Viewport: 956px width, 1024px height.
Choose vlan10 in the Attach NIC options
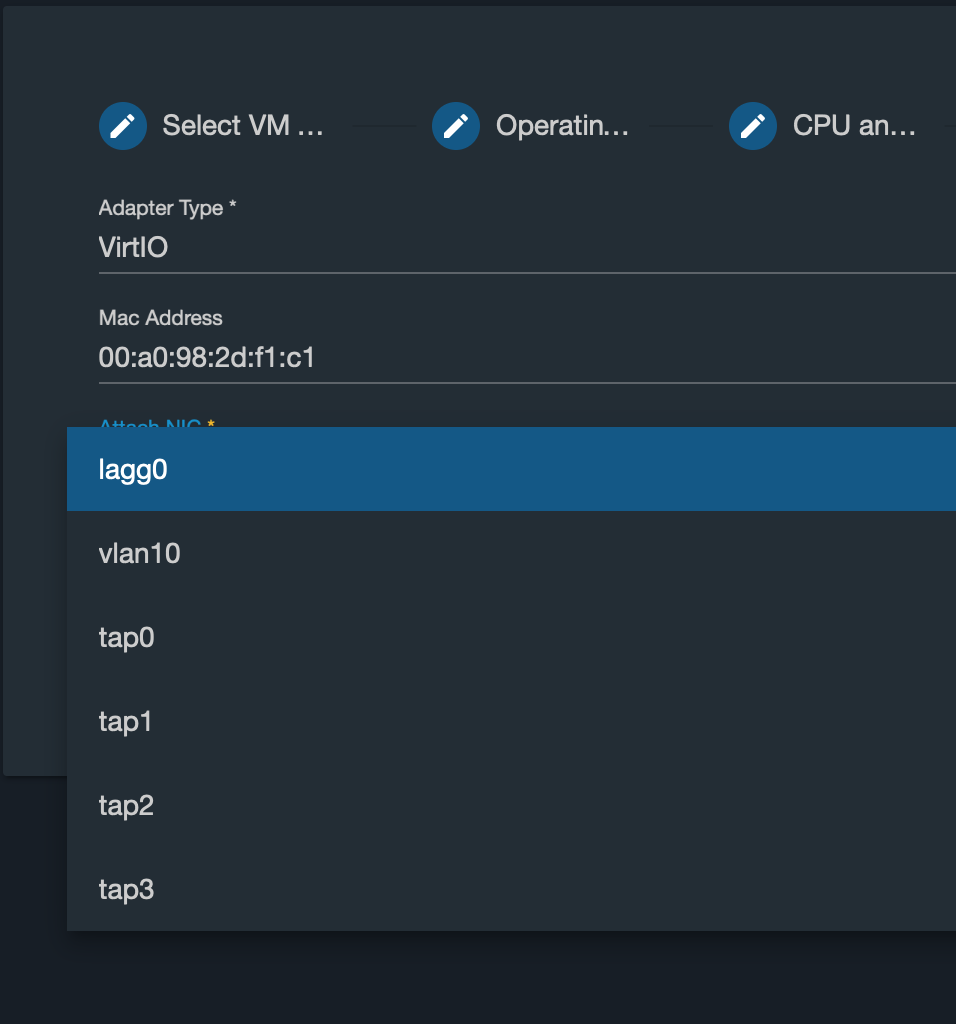point(511,553)
